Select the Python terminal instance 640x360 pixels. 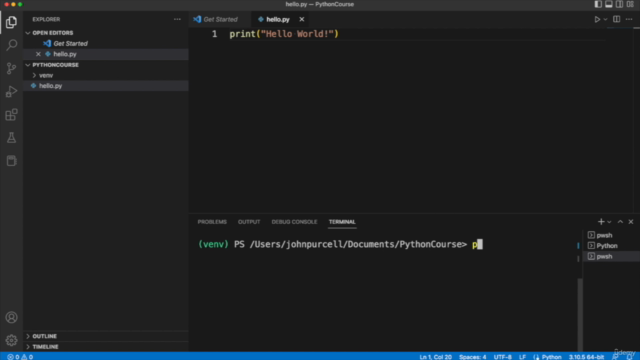(x=611, y=246)
